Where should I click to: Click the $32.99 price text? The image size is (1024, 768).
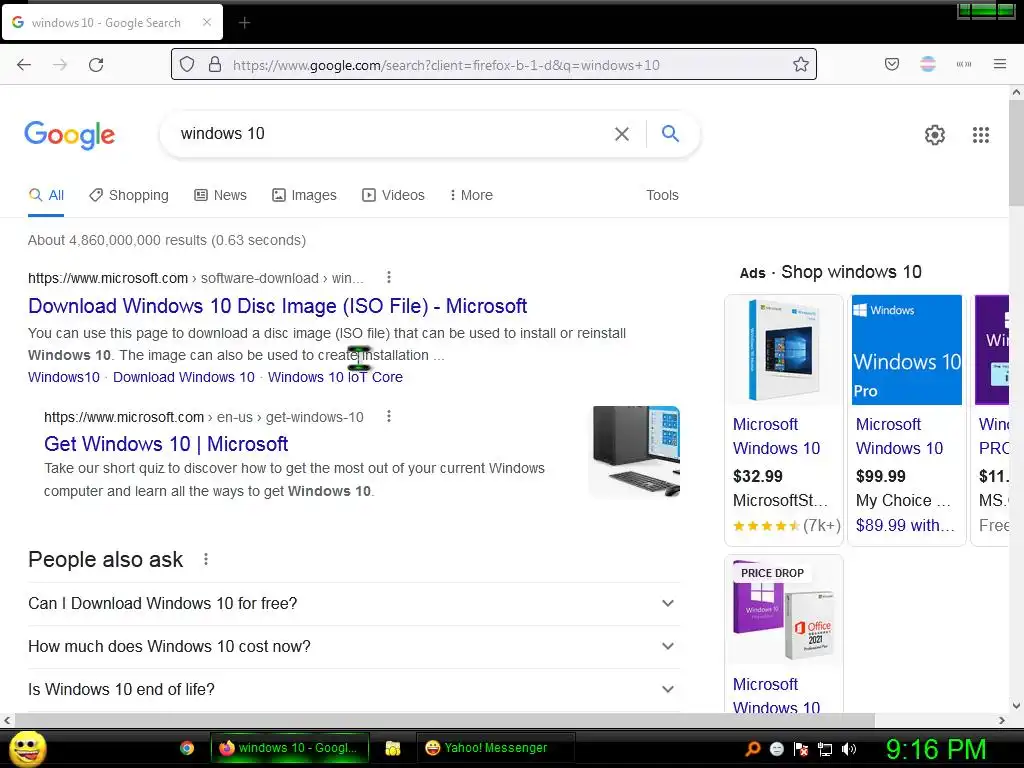click(x=758, y=476)
